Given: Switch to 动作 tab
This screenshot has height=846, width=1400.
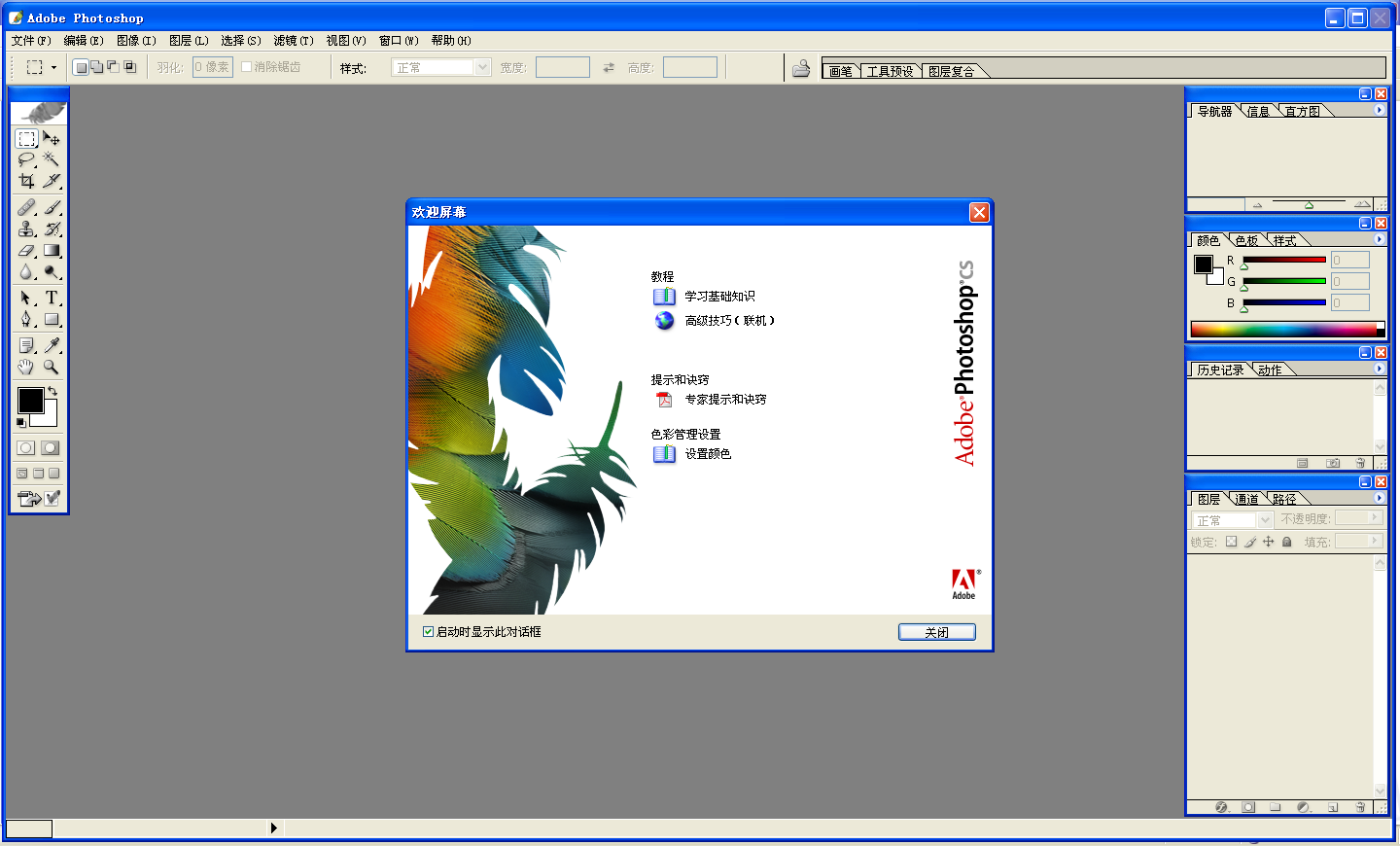Looking at the screenshot, I should tap(1270, 370).
